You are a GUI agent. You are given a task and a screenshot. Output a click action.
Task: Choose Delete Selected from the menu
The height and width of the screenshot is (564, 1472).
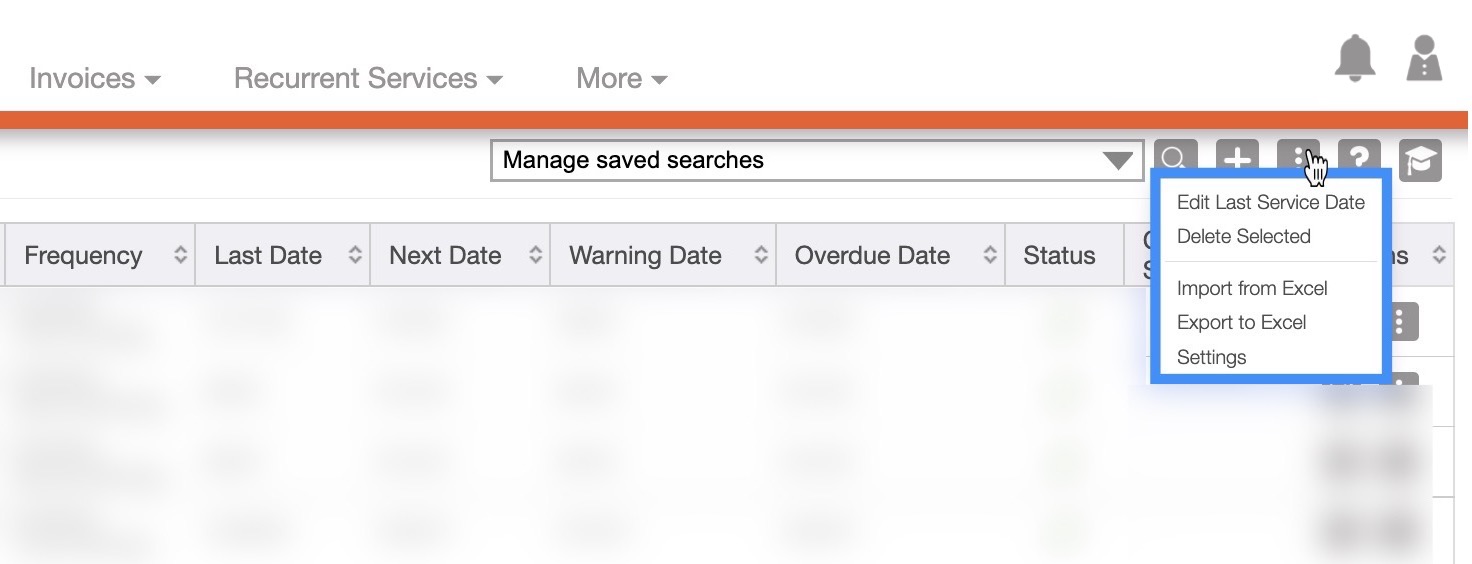(1243, 236)
